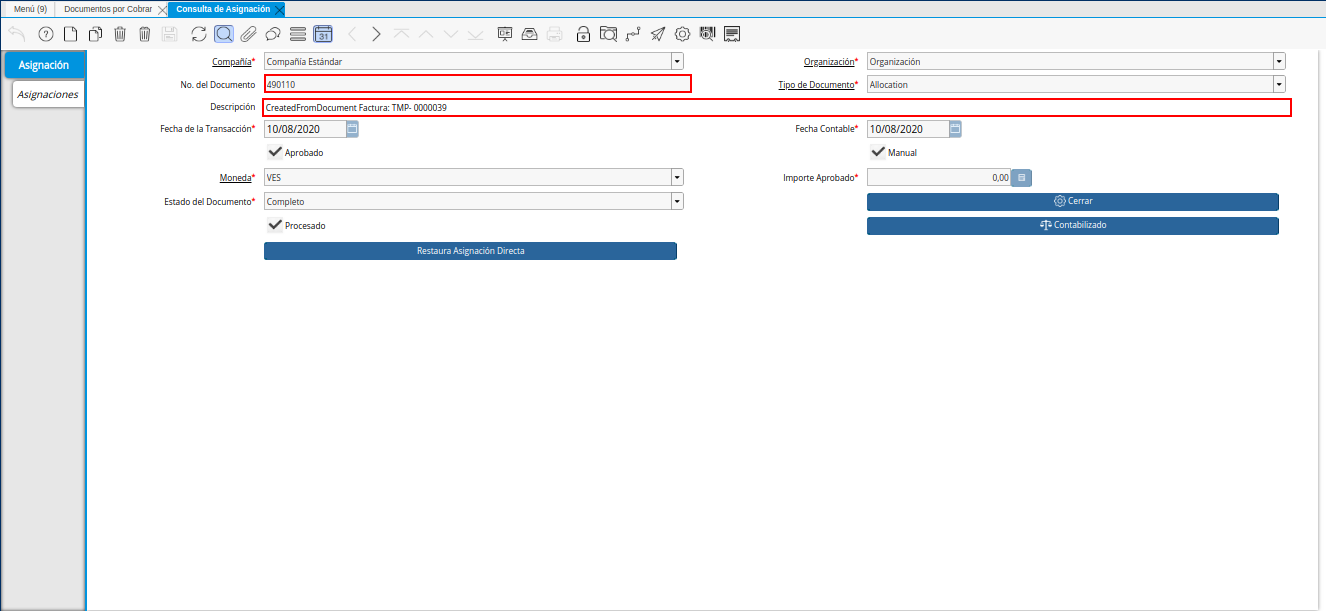Toggle the Procesado checkbox
Viewport: 1326px width, 611px height.
(275, 225)
